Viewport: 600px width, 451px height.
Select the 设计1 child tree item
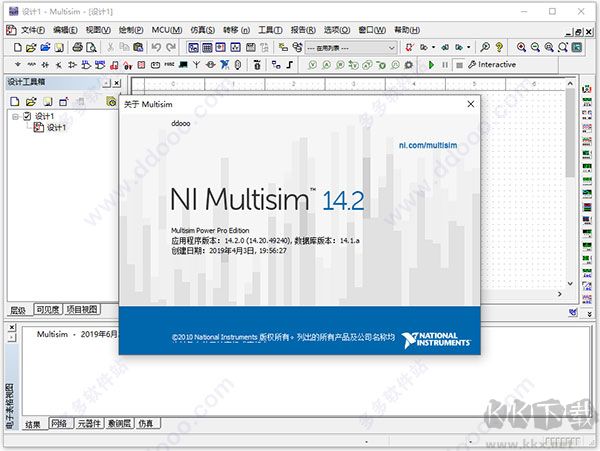coord(56,127)
